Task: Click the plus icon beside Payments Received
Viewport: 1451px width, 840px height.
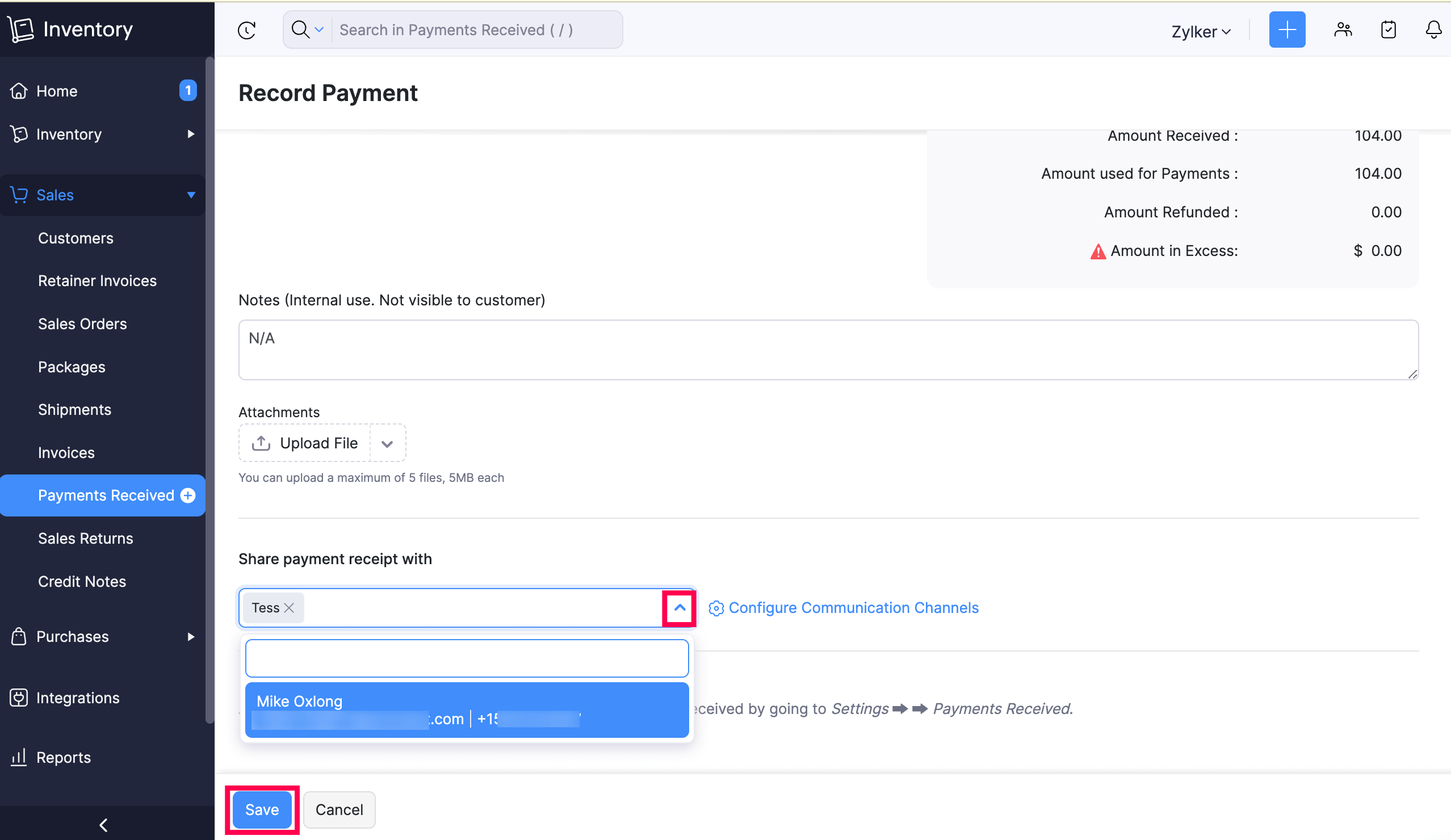Action: pyautogui.click(x=188, y=494)
